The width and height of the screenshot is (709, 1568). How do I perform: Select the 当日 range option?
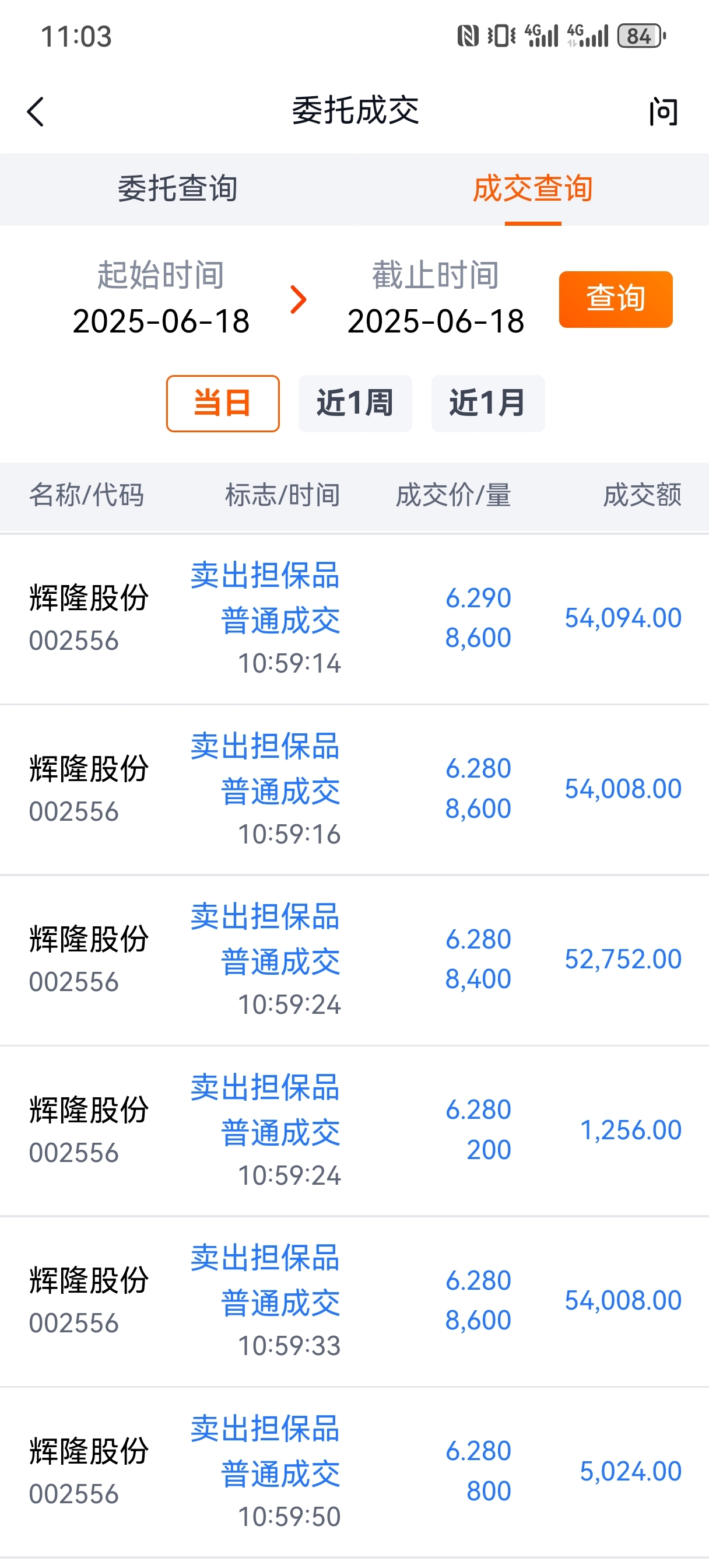click(223, 404)
